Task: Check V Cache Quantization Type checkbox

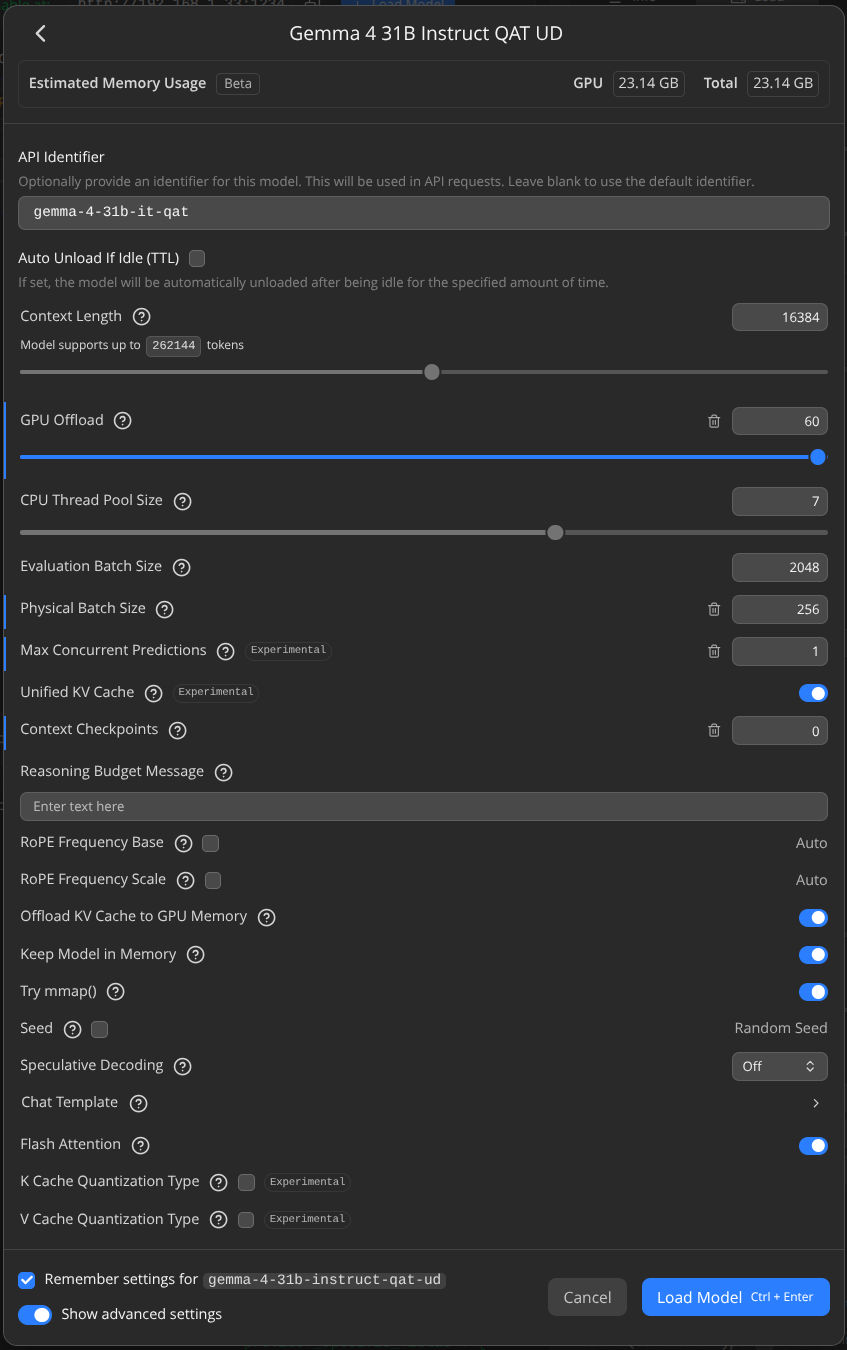Action: click(246, 1220)
